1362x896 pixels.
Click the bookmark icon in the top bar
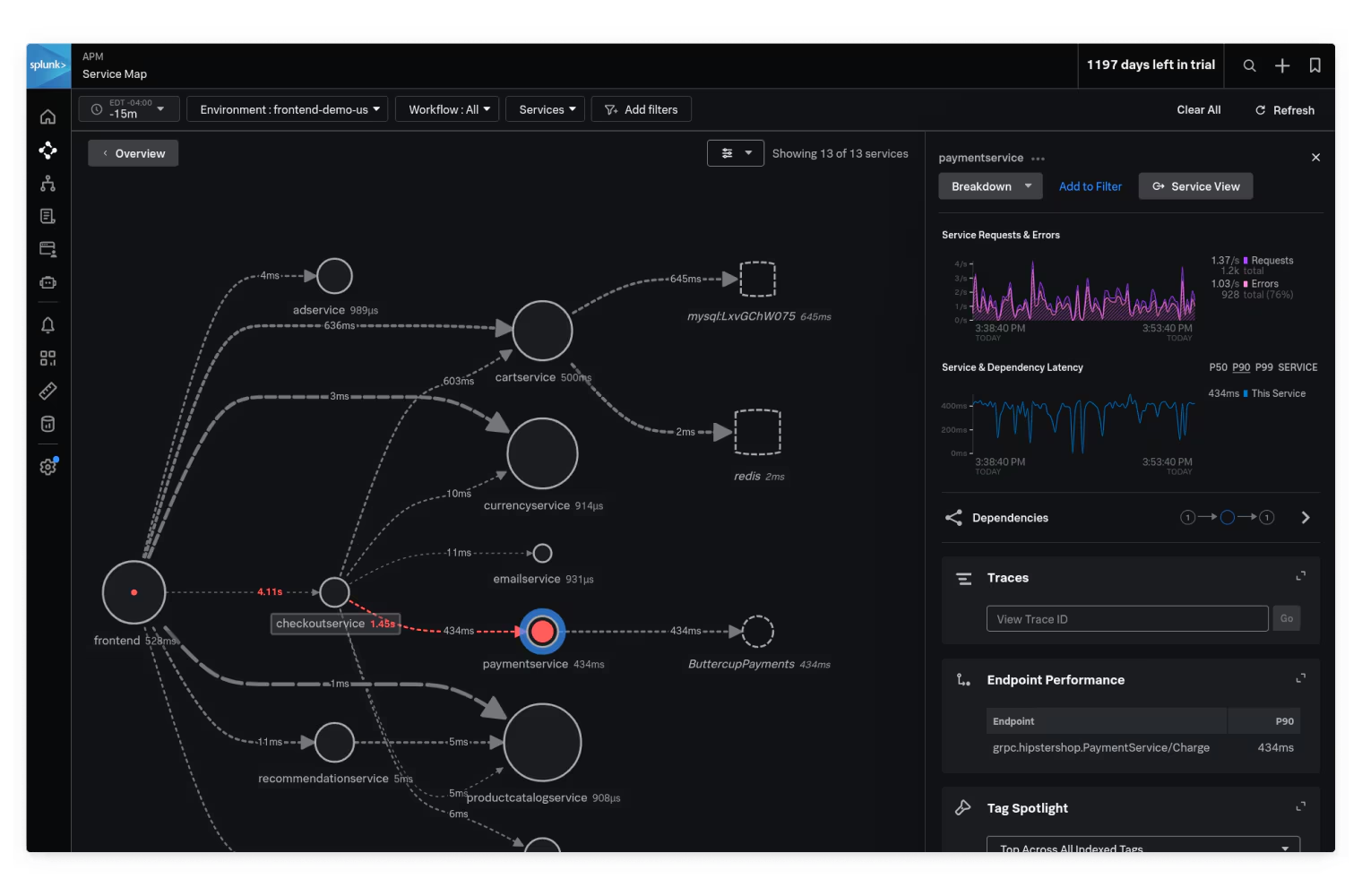[1315, 65]
